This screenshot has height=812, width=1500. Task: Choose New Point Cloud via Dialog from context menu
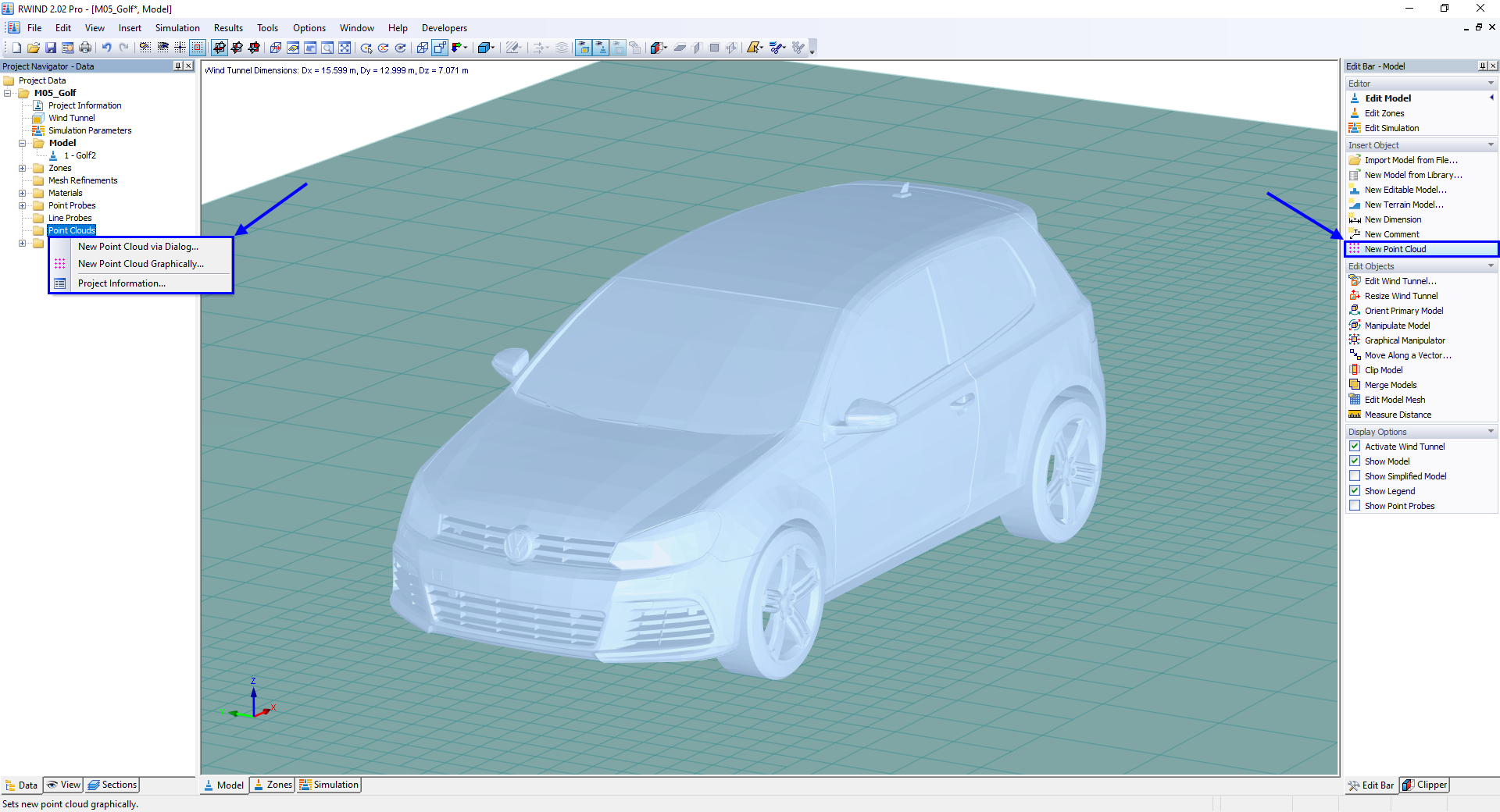tap(137, 246)
